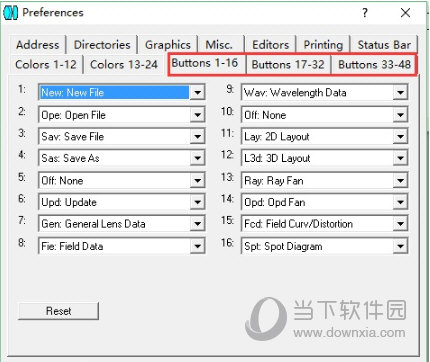The image size is (430, 362).
Task: Switch to Buttons 17-32 tab
Action: [x=288, y=64]
